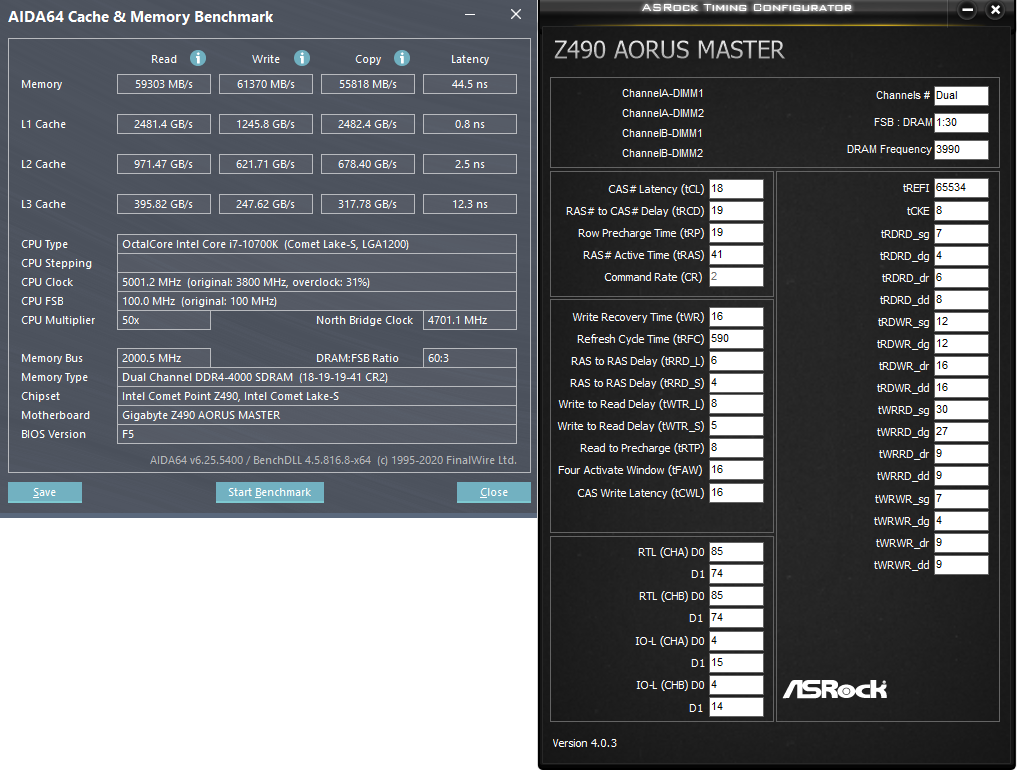
Task: Click the FSB : DRAM field 1:30
Action: coord(961,122)
